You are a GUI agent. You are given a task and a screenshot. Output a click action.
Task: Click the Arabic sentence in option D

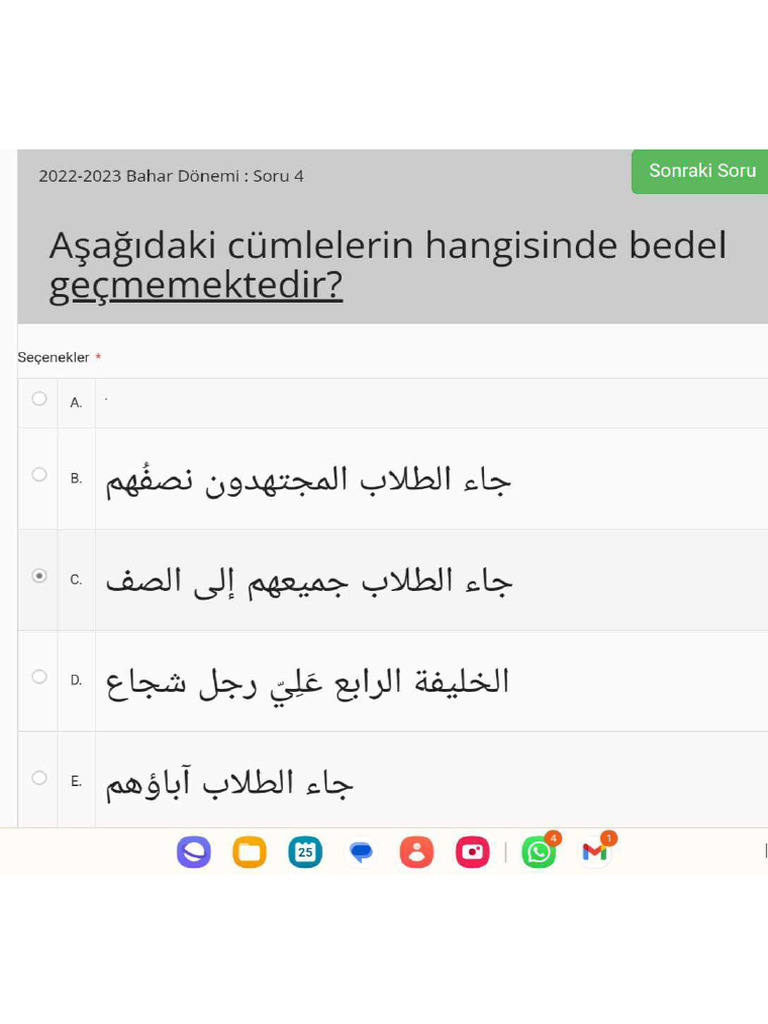click(x=307, y=683)
